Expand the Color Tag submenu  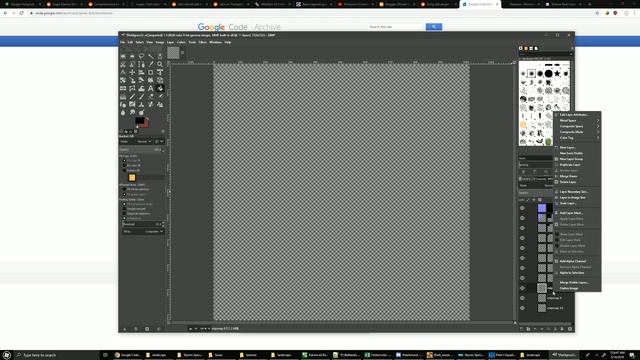577,138
